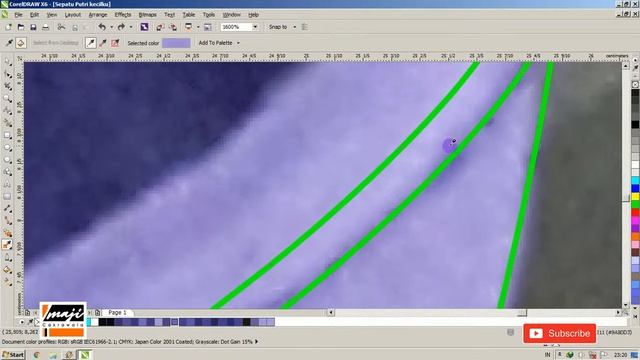Select the Text tool in toolbox
The height and width of the screenshot is (360, 640).
[x=7, y=184]
